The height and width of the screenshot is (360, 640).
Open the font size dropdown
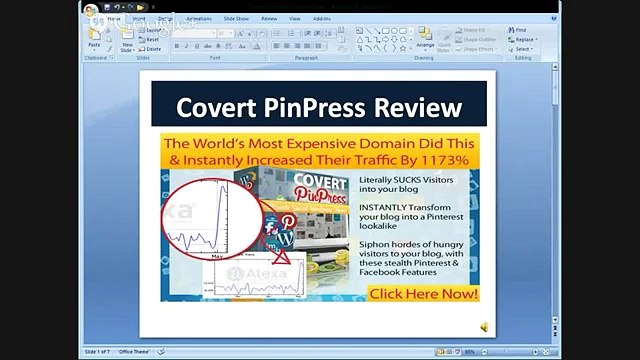click(x=231, y=33)
